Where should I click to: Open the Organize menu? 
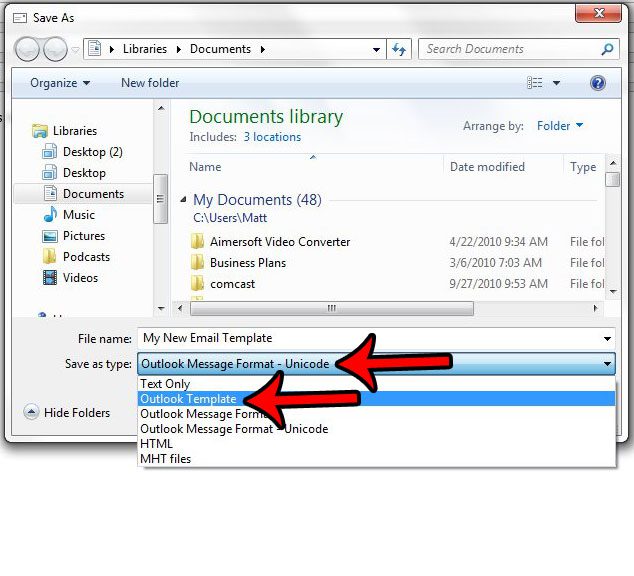pyautogui.click(x=60, y=83)
